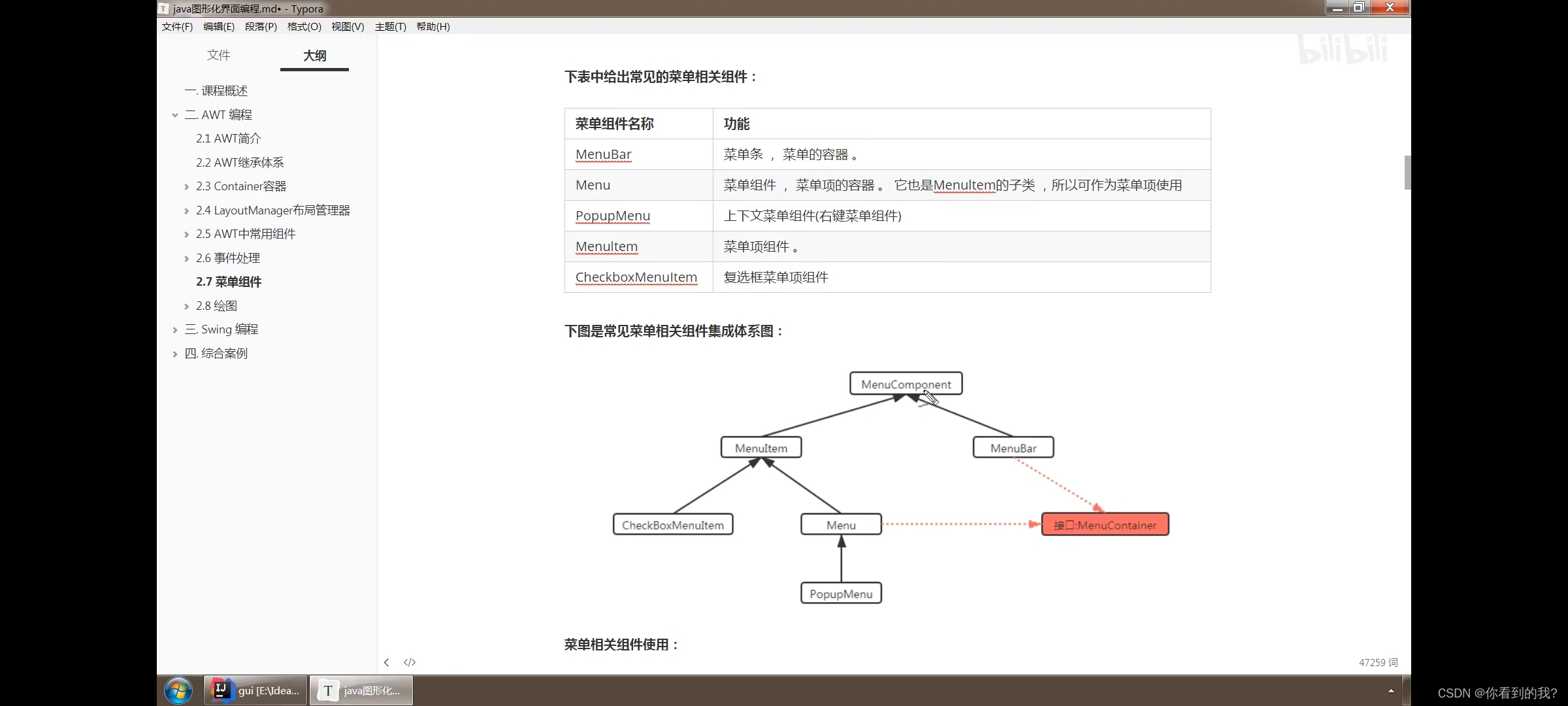Screen dimensions: 1568x706
Task: Click the Typora taskbar icon
Action: point(361,690)
